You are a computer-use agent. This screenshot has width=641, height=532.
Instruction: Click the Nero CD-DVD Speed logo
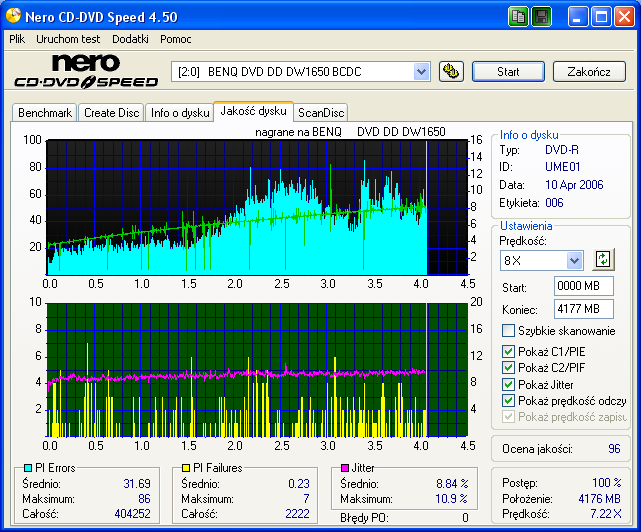click(86, 71)
